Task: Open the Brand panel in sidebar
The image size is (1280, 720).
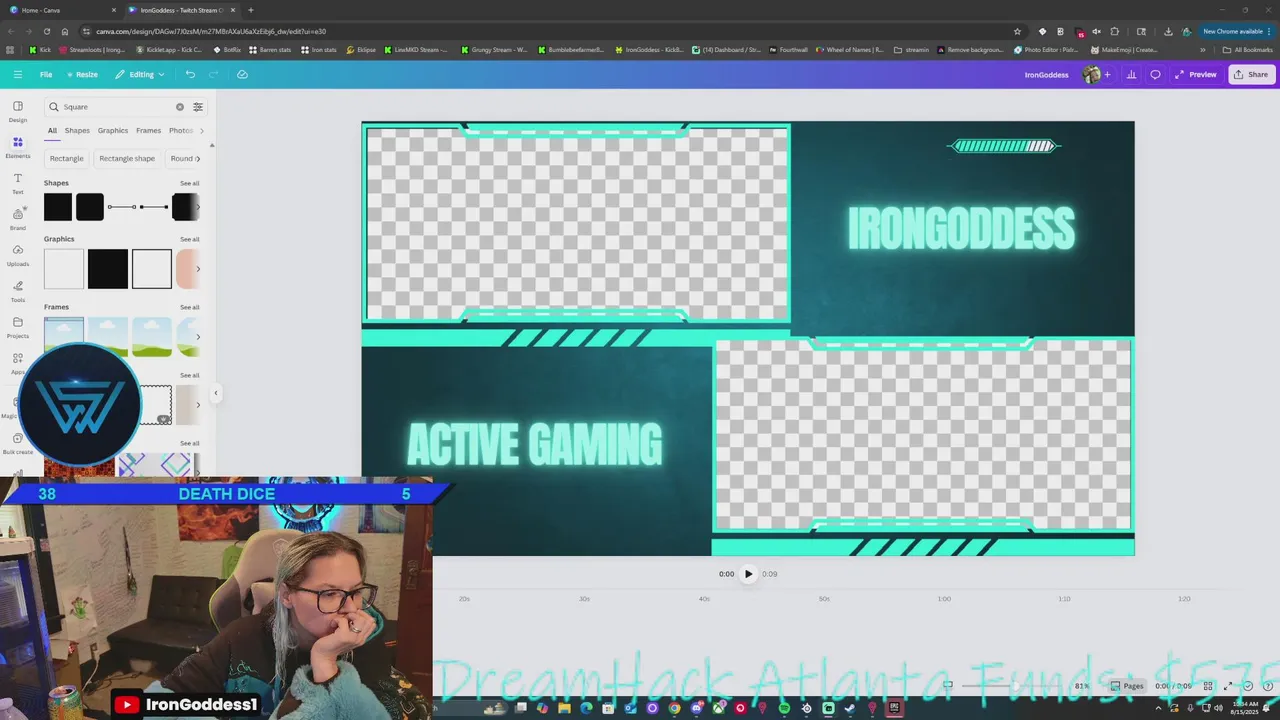Action: (17, 219)
